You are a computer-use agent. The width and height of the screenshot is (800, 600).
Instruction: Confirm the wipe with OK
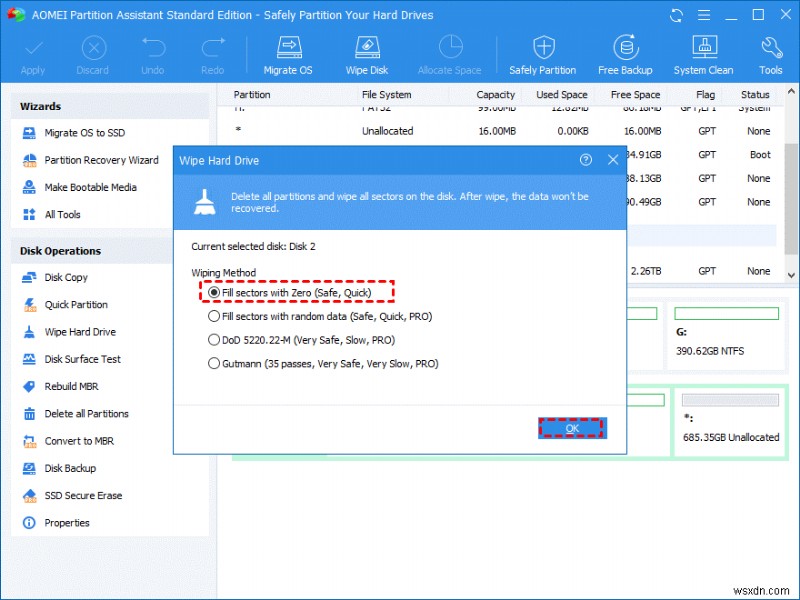click(x=572, y=427)
